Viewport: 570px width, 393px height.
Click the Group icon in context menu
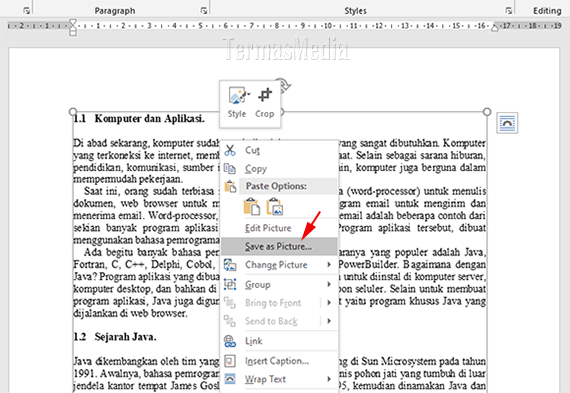tap(230, 284)
